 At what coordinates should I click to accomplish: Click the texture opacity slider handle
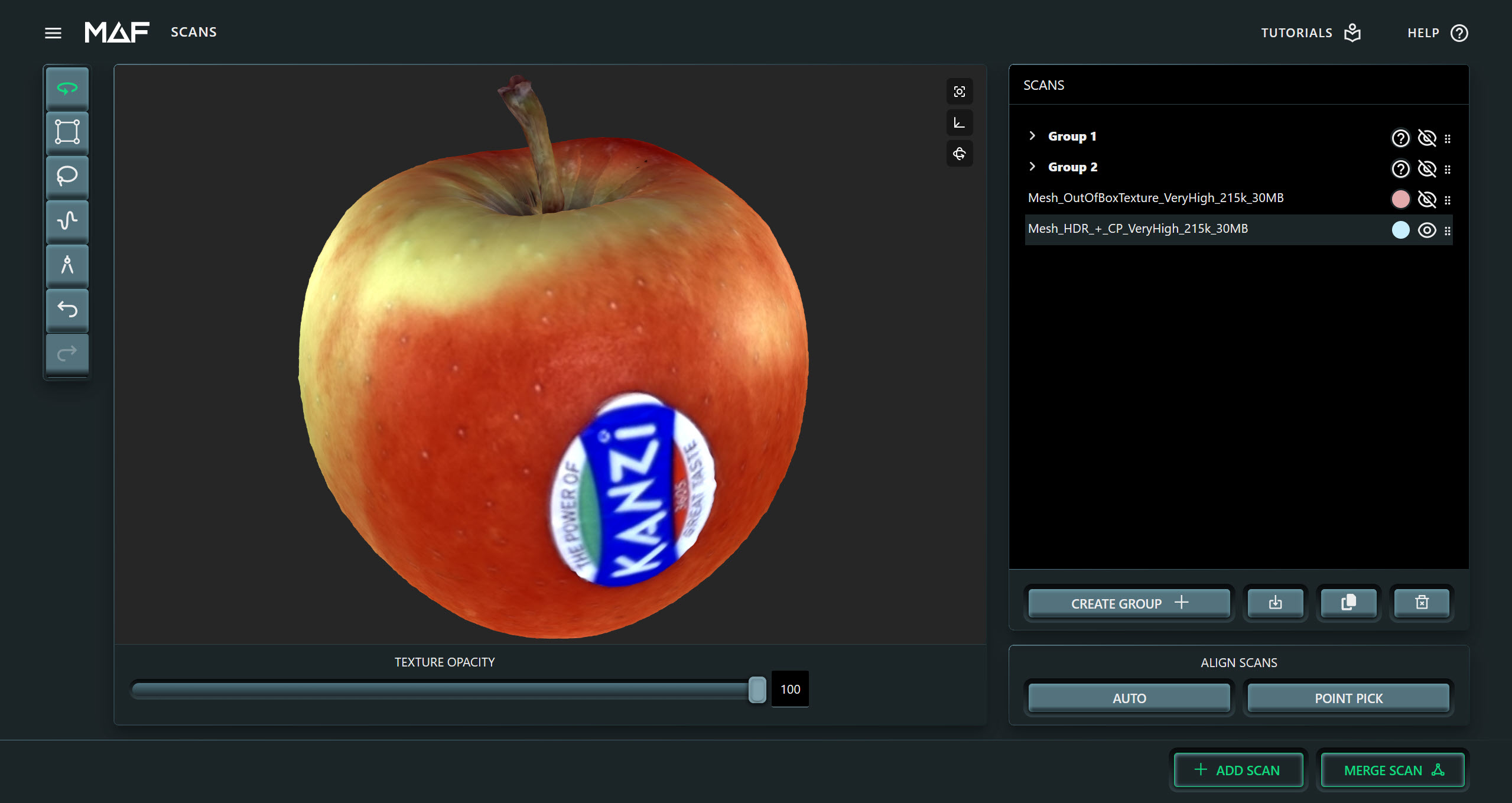[x=756, y=690]
